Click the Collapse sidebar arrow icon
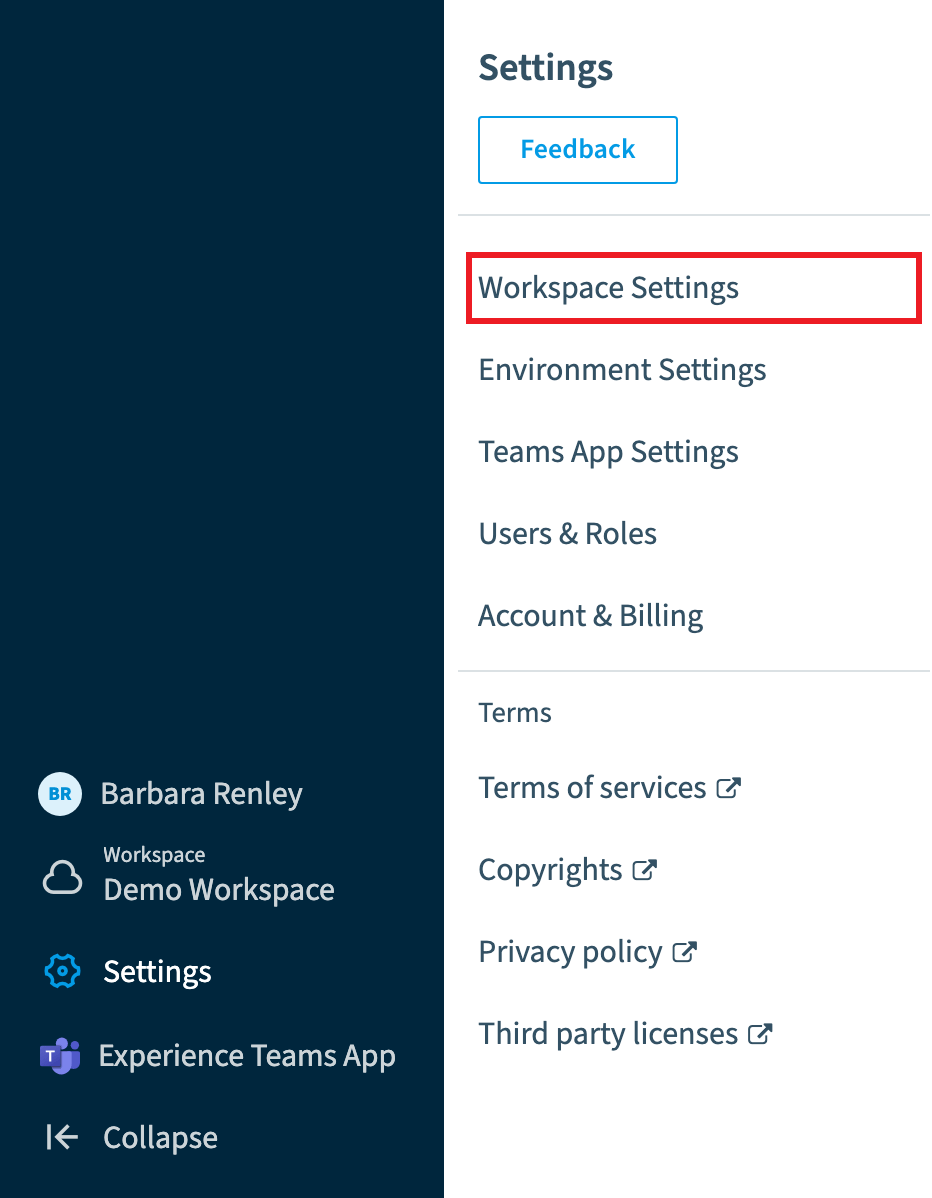The width and height of the screenshot is (932, 1198). pyautogui.click(x=62, y=1137)
